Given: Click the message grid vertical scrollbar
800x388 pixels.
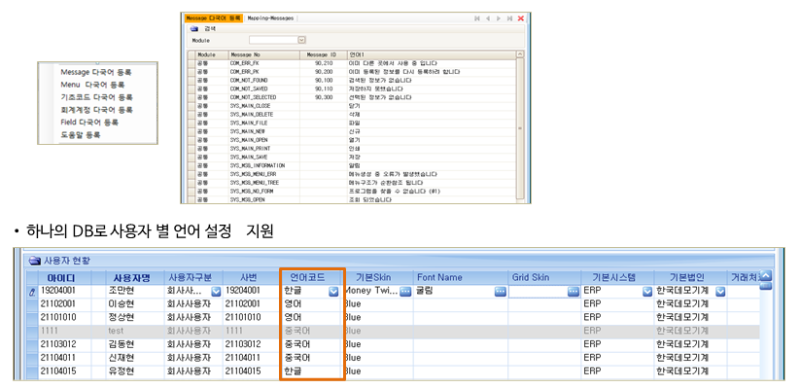Looking at the screenshot, I should [520, 126].
